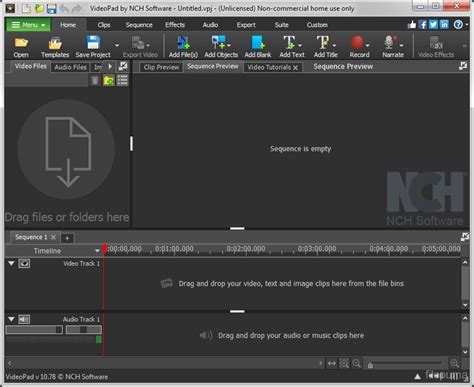Switch to the Export ribbon tab
Viewport: 474px width, 387px height.
246,25
